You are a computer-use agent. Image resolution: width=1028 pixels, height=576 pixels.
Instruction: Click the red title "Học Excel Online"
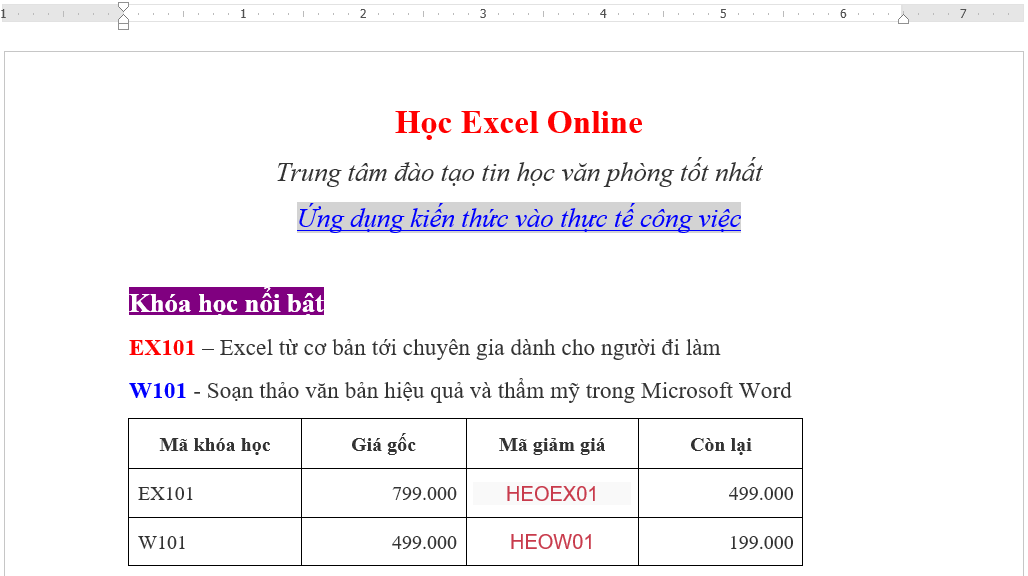click(518, 122)
